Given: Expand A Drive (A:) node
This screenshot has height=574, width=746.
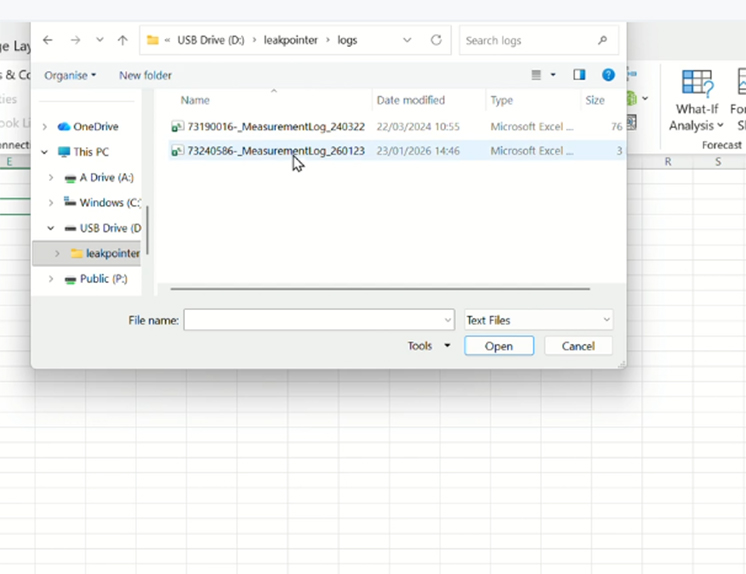Looking at the screenshot, I should click(x=51, y=178).
